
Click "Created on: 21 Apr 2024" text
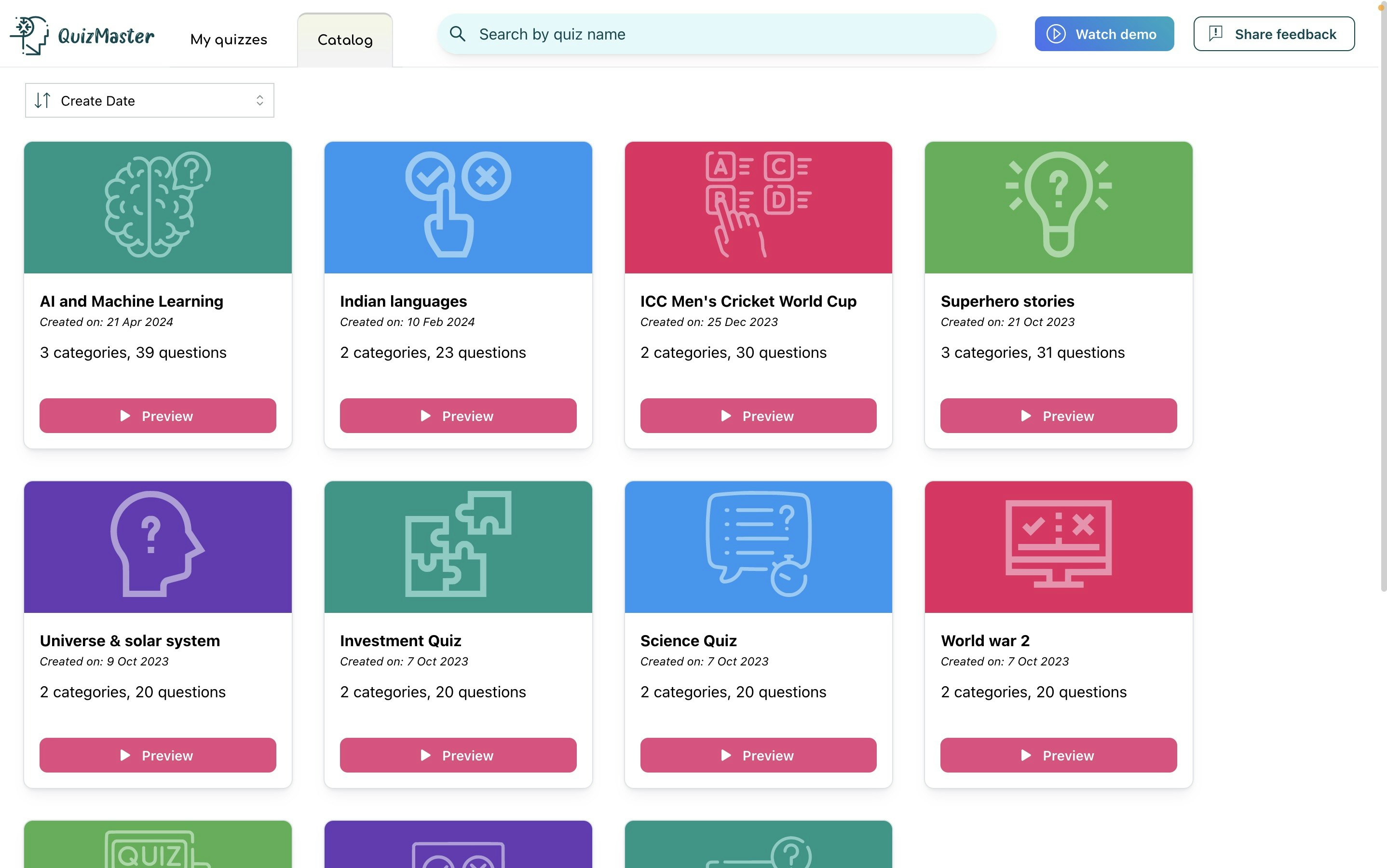106,322
